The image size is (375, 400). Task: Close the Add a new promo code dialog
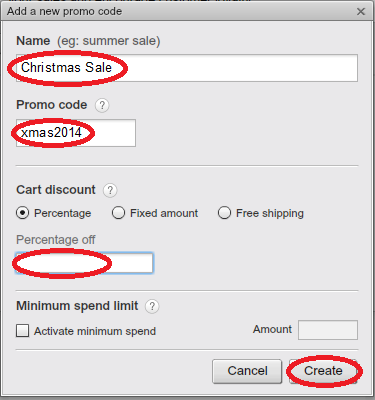[361, 12]
